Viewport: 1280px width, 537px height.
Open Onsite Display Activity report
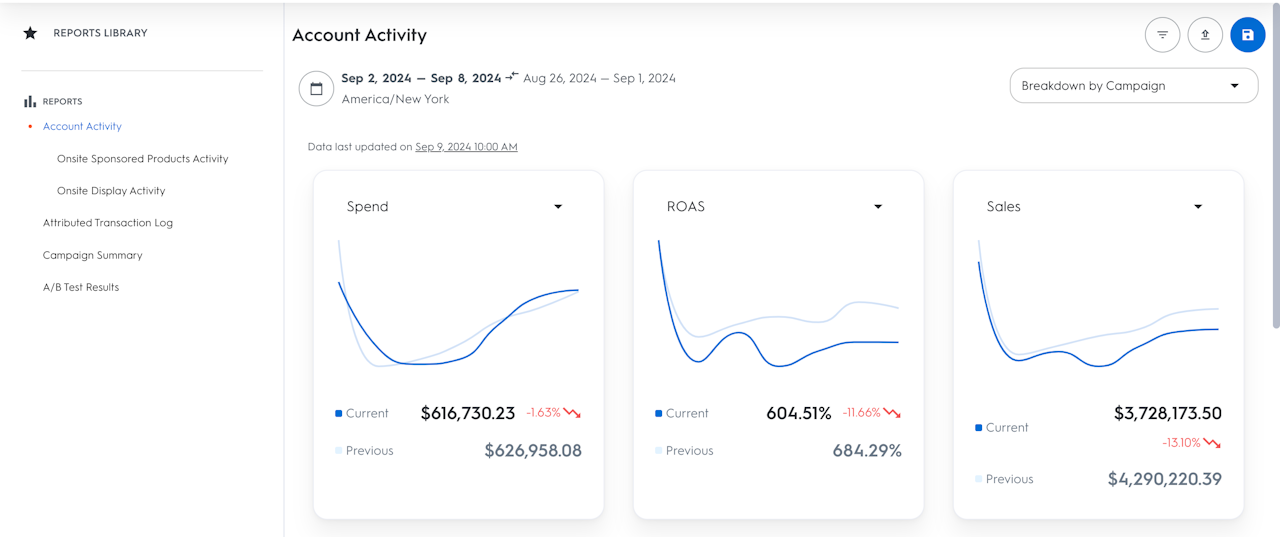pos(111,191)
